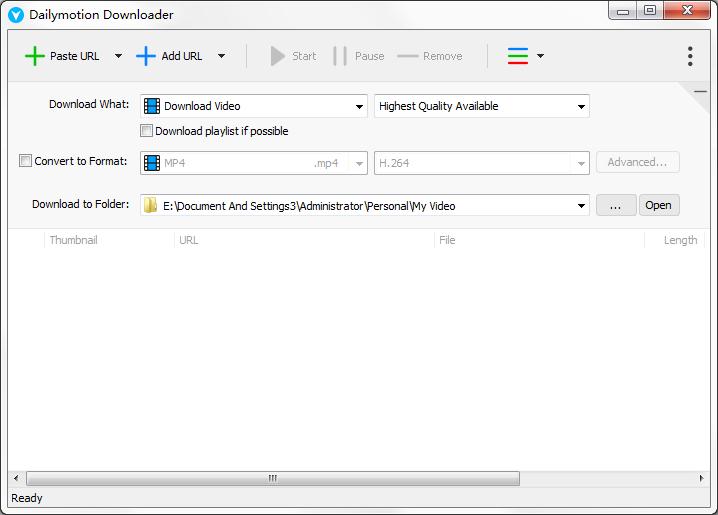Click the blue plus Add URL icon
718x515 pixels.
click(x=146, y=56)
